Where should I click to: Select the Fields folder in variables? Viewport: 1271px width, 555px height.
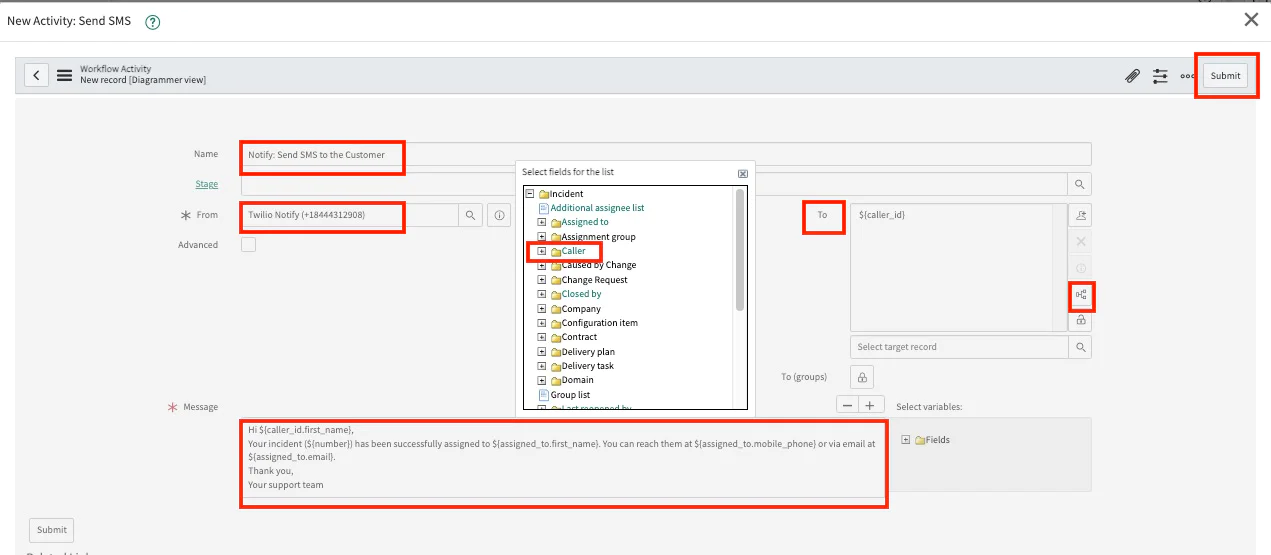[937, 440]
